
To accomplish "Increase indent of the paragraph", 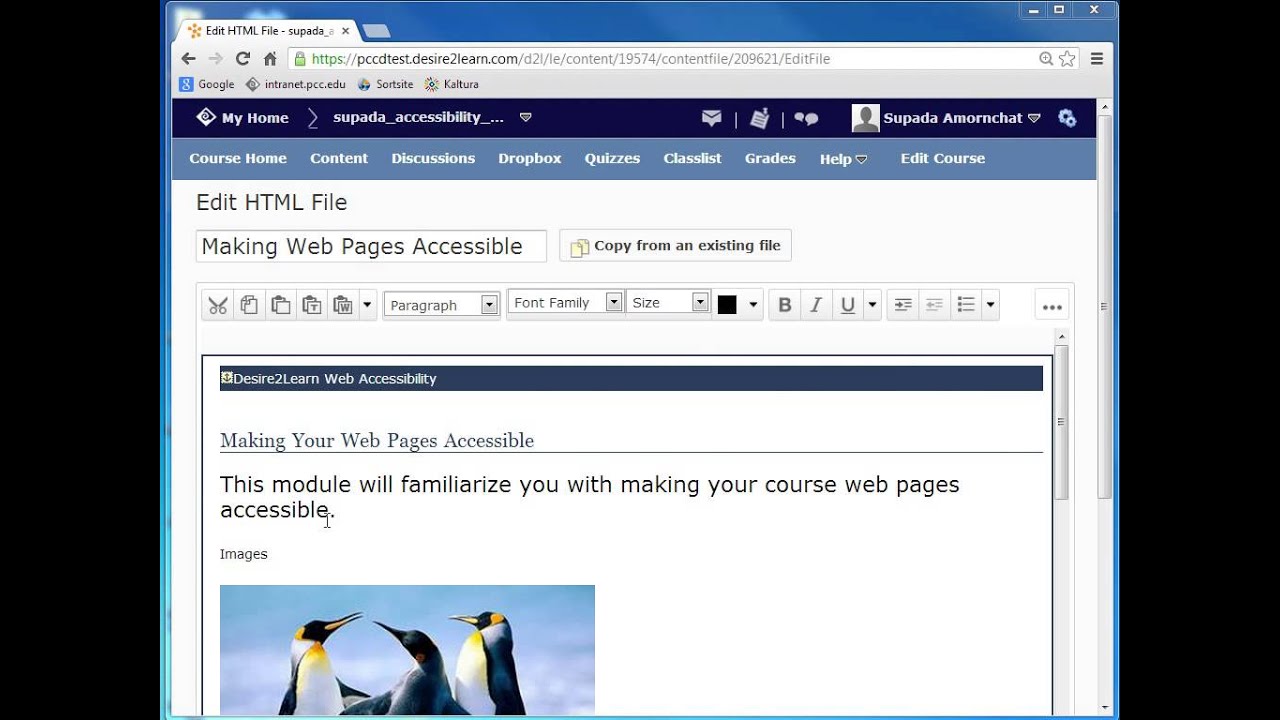I will (903, 305).
